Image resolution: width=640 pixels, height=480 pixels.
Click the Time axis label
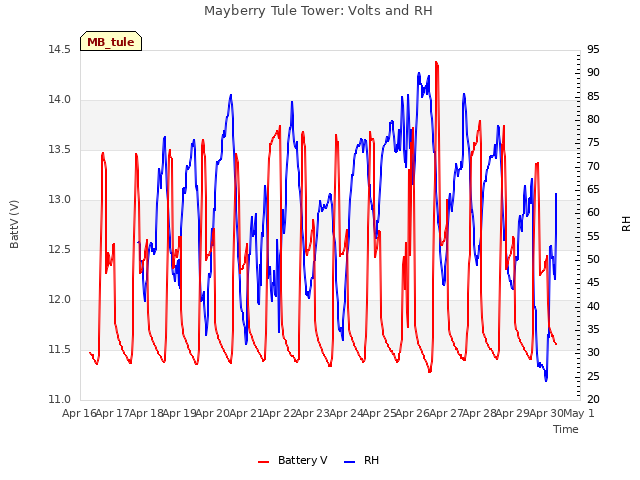click(x=566, y=429)
